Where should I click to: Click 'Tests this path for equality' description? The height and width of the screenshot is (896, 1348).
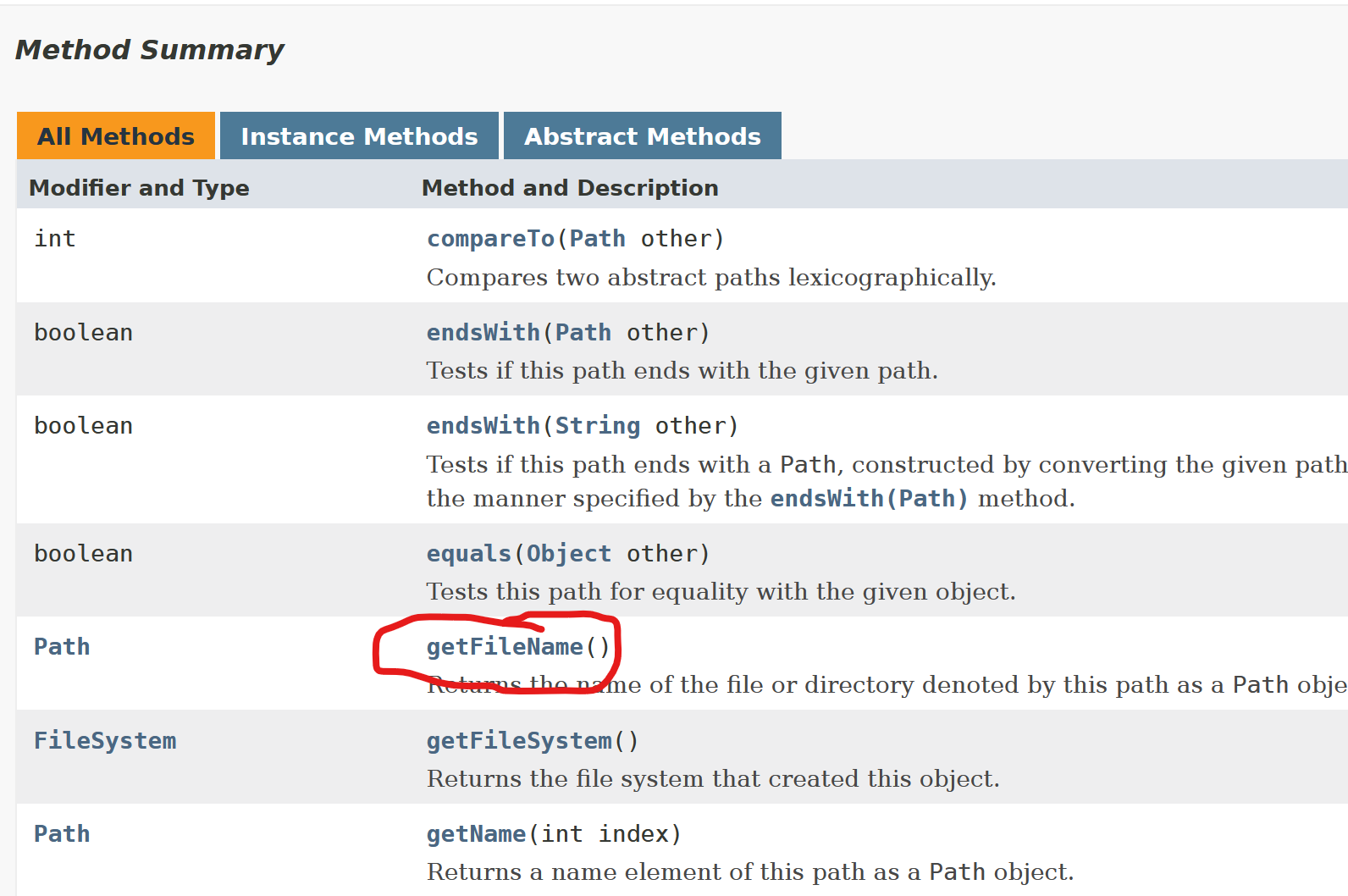point(721,591)
